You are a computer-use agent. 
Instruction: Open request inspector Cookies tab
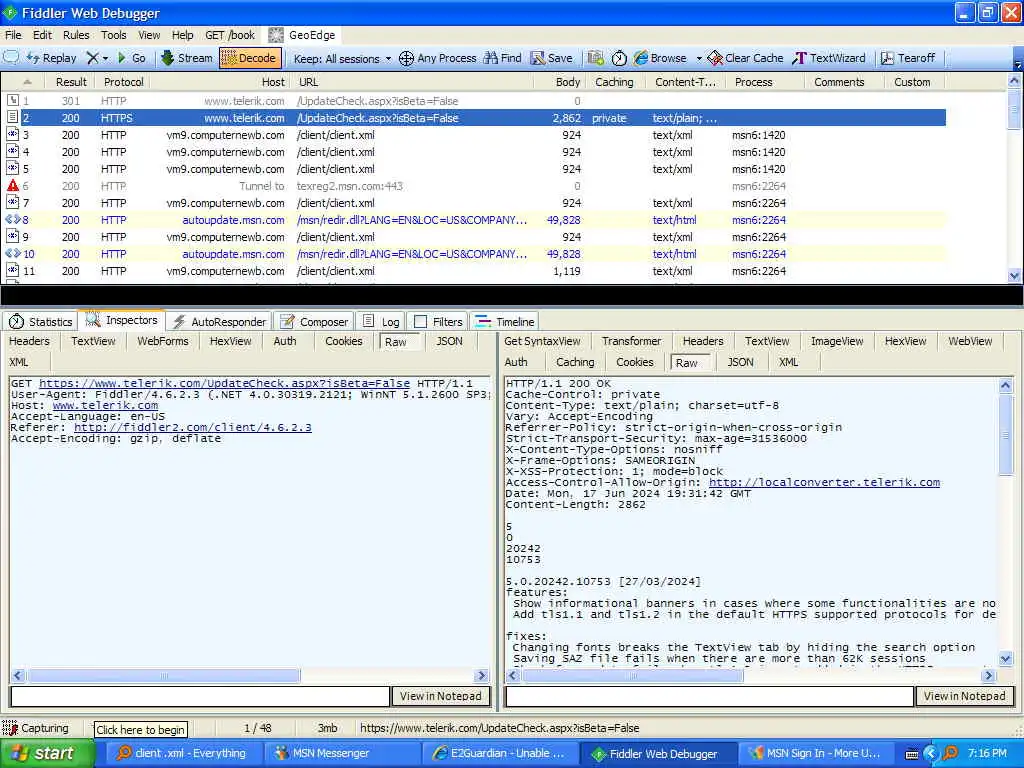tap(344, 341)
